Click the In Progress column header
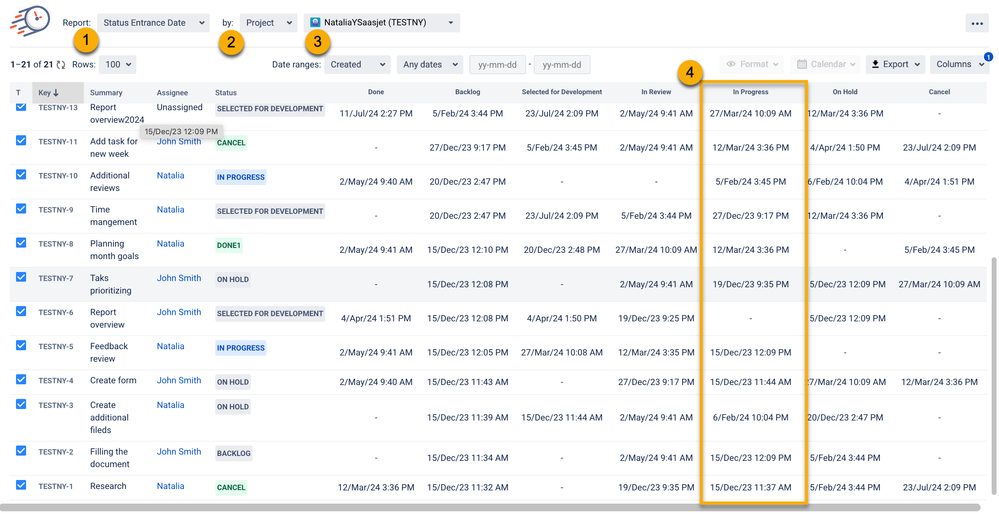 (751, 92)
